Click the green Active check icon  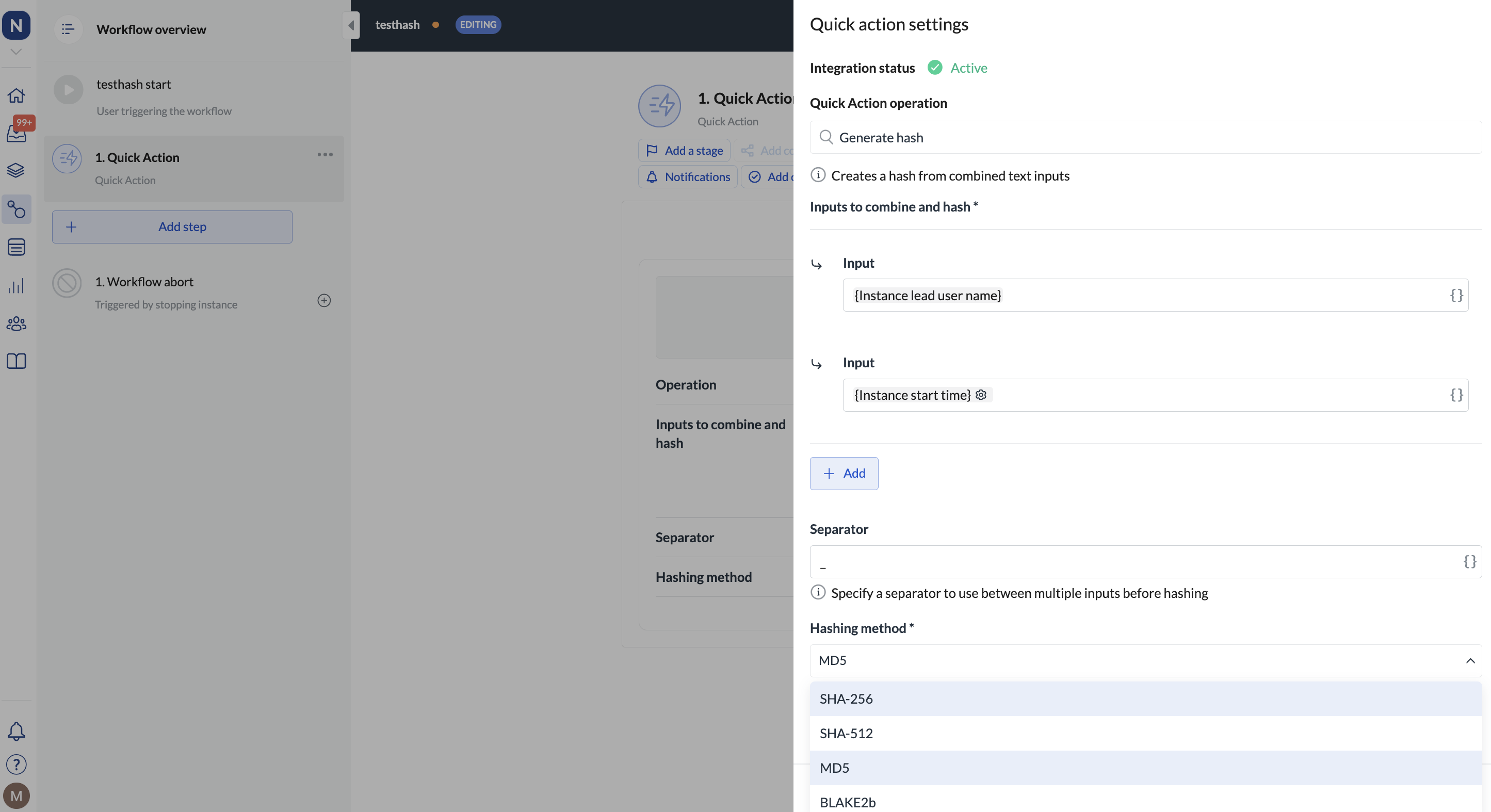tap(935, 67)
